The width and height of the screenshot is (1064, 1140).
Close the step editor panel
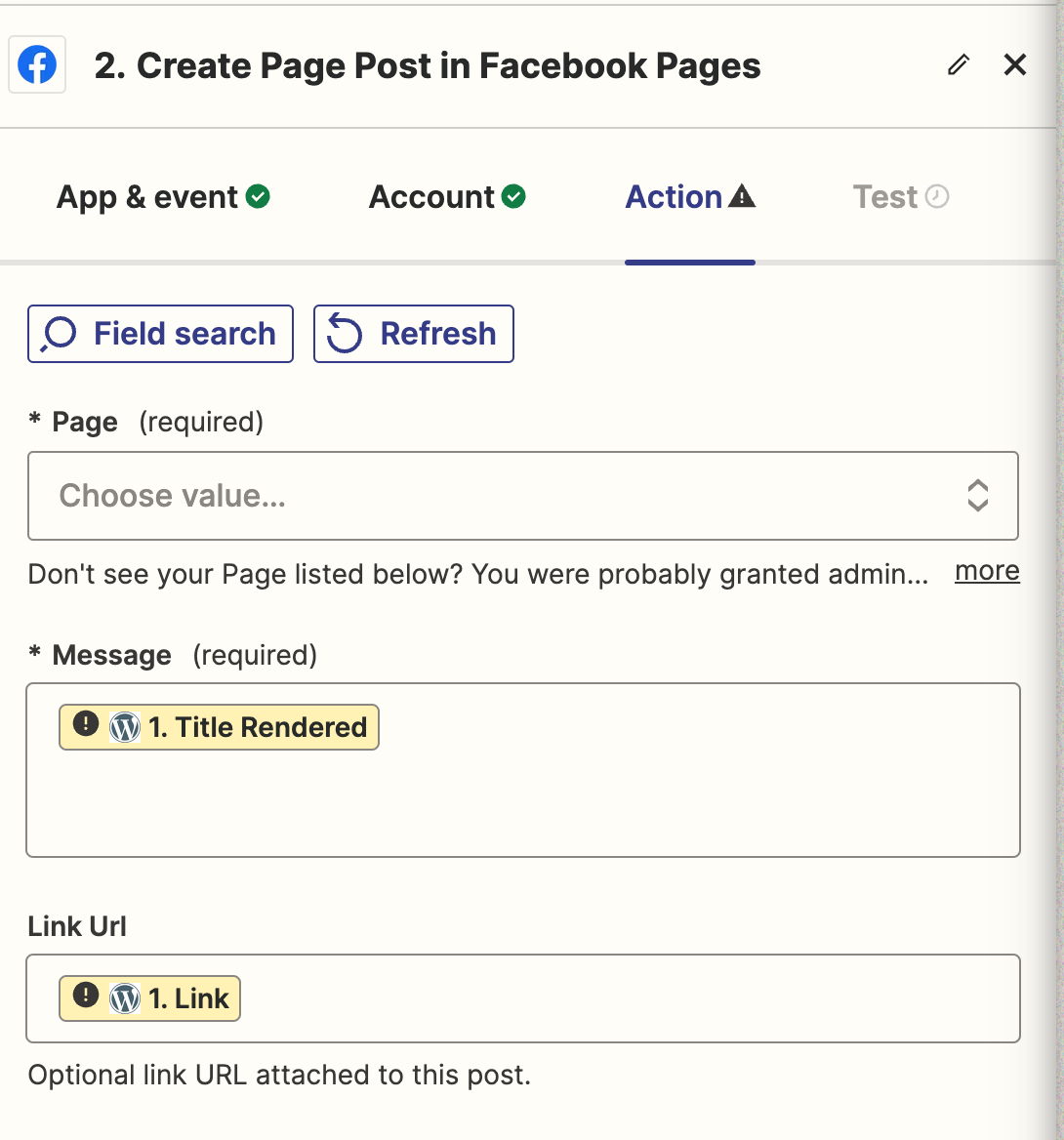click(1014, 64)
